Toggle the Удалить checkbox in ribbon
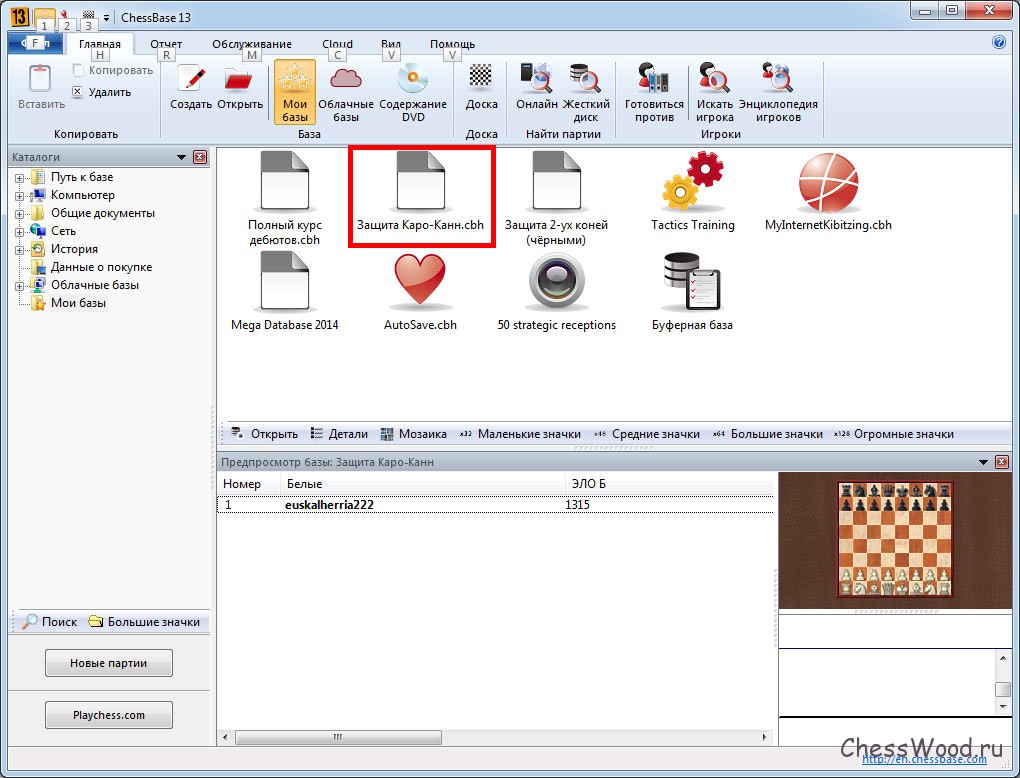This screenshot has height=778, width=1020. point(78,92)
